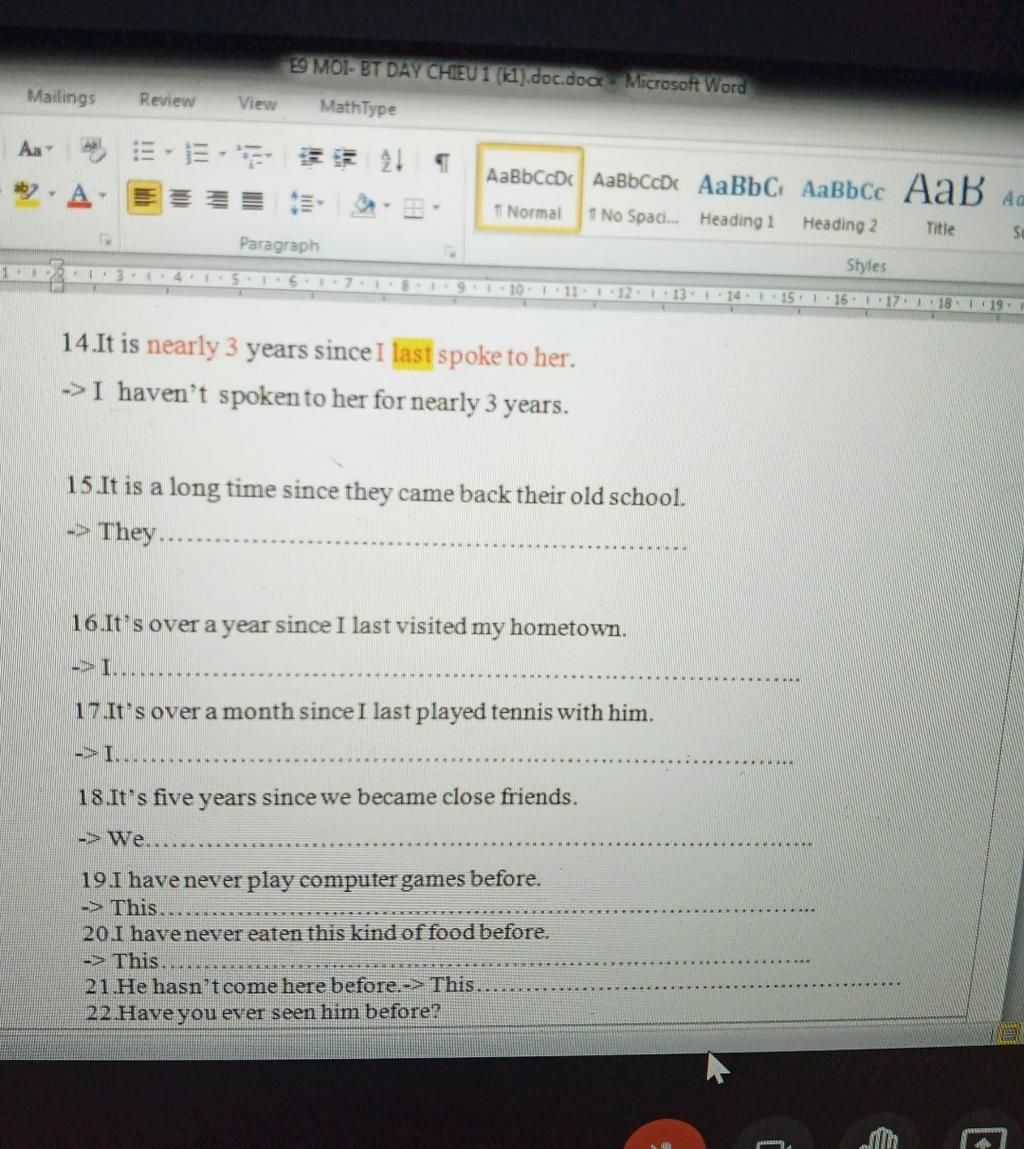Click the Clear Formatting eraser icon
This screenshot has height=1149, width=1024.
pos(92,150)
